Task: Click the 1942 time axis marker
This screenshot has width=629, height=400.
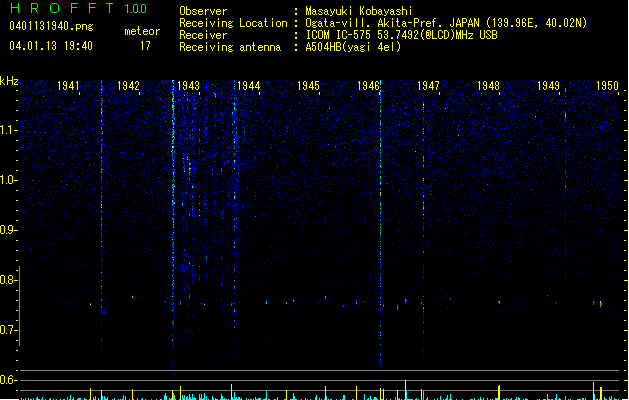Action: pyautogui.click(x=128, y=86)
